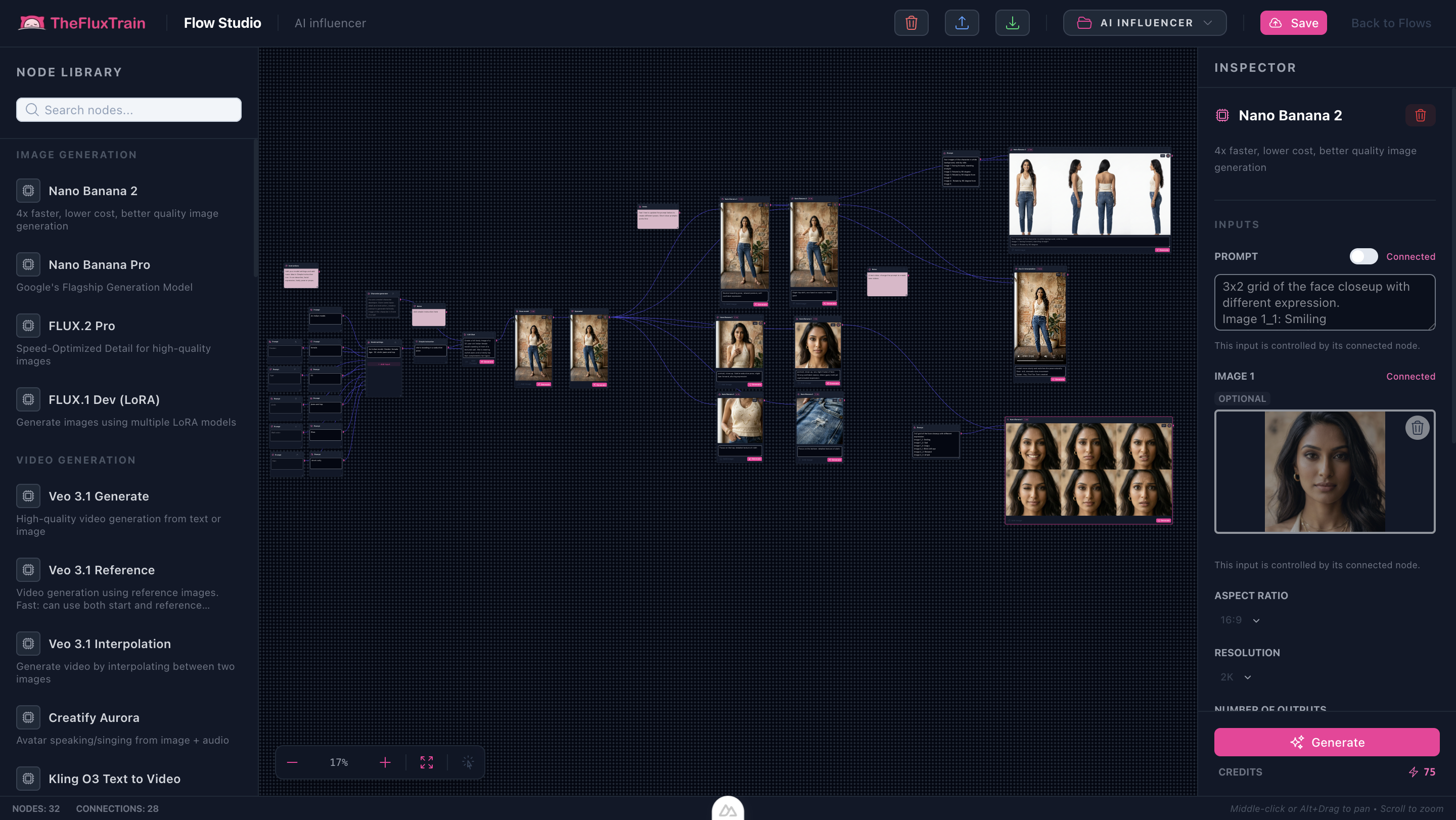
Task: Click the Nano Banana 2 node icon in library
Action: point(28,191)
